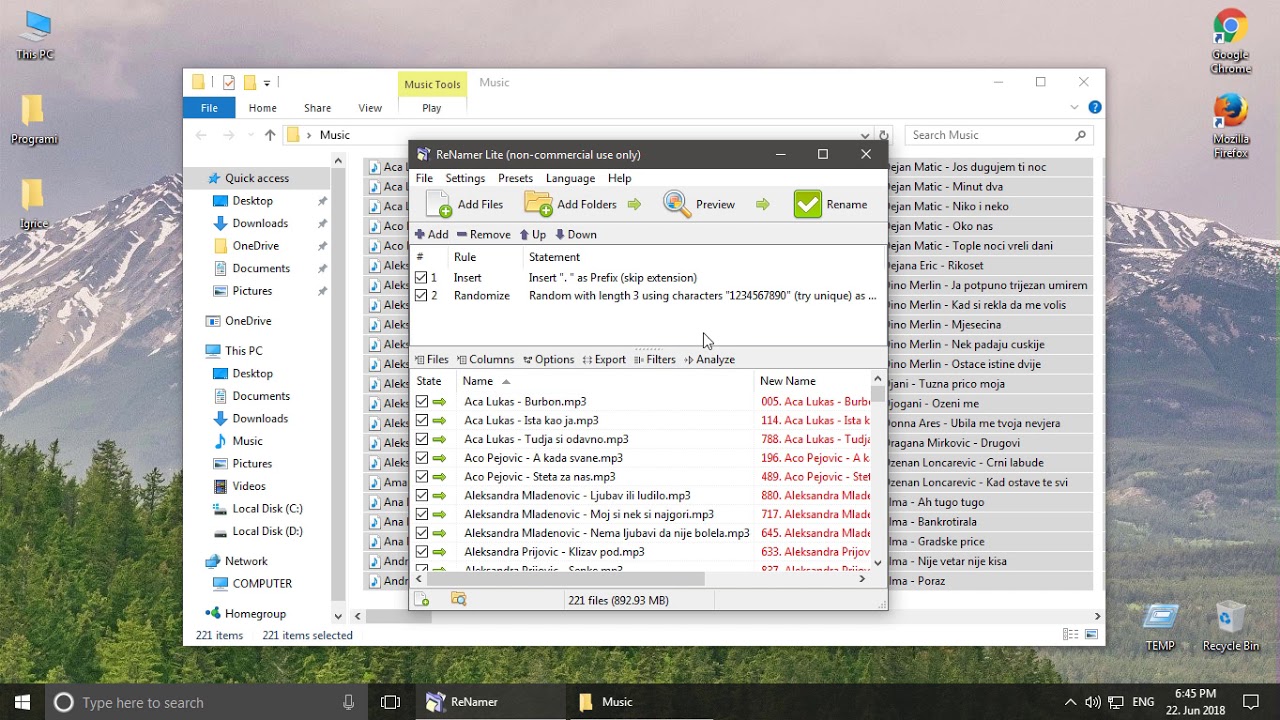Image resolution: width=1280 pixels, height=720 pixels.
Task: Click the Analyze button
Action: pos(709,359)
